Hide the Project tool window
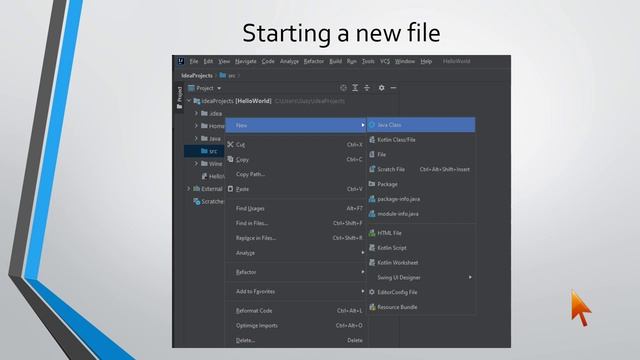Viewport: 640px width, 360px height. (393, 88)
